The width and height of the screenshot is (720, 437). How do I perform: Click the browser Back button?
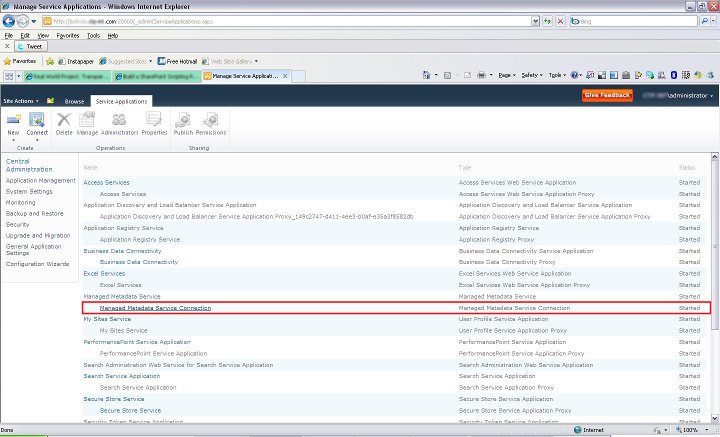[x=9, y=21]
